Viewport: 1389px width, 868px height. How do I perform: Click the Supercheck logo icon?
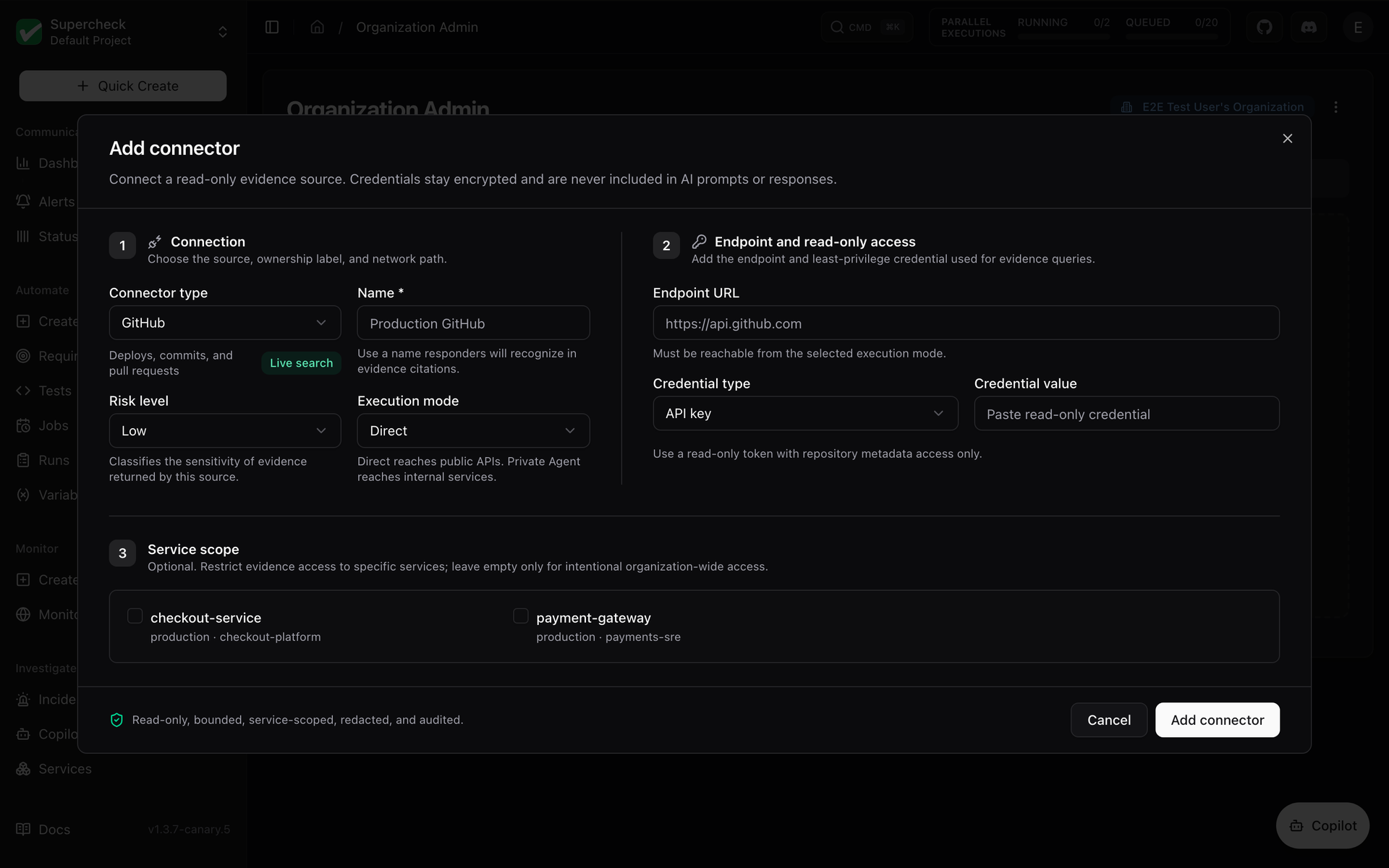pyautogui.click(x=29, y=32)
